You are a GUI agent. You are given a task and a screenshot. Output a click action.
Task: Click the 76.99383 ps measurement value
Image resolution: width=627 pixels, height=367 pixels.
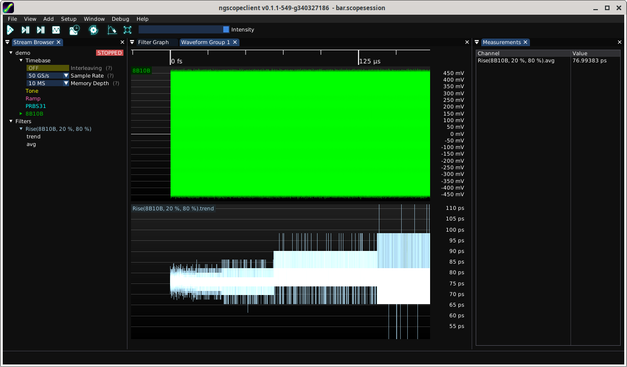click(589, 61)
